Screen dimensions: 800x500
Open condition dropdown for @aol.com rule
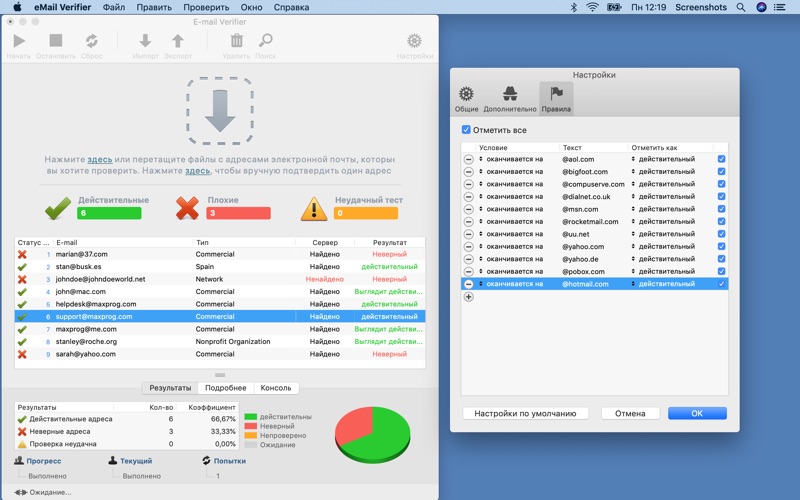(x=511, y=159)
